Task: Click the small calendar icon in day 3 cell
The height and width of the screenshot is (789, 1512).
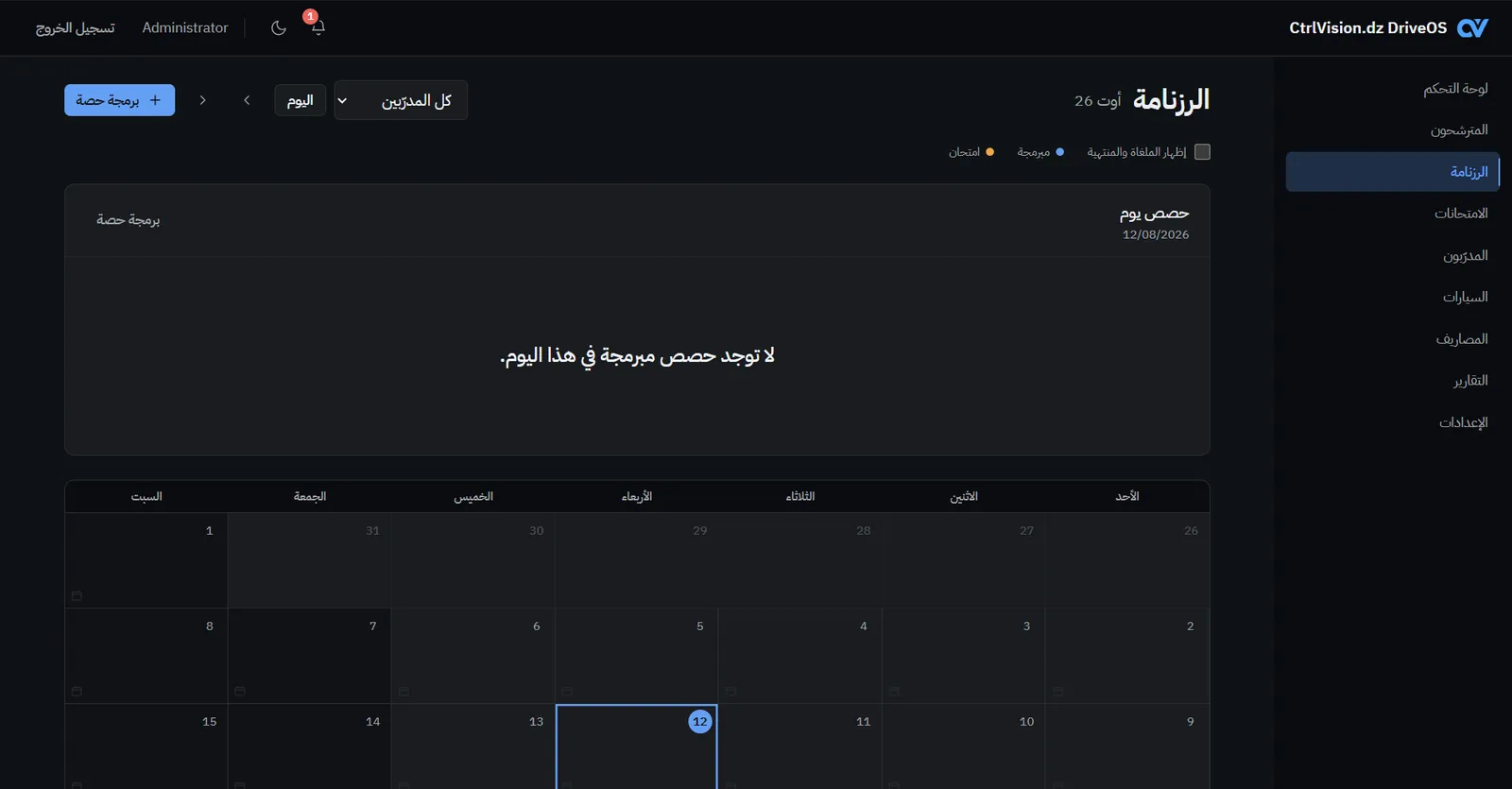Action: pos(894,692)
